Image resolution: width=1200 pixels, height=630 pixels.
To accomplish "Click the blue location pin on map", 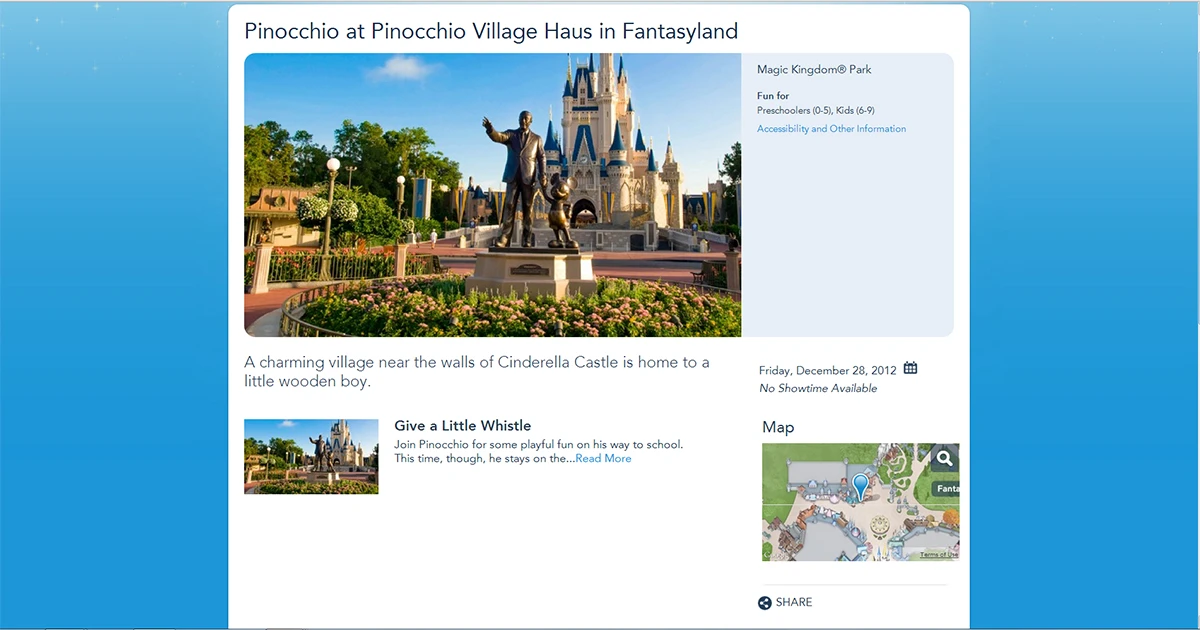I will point(860,487).
